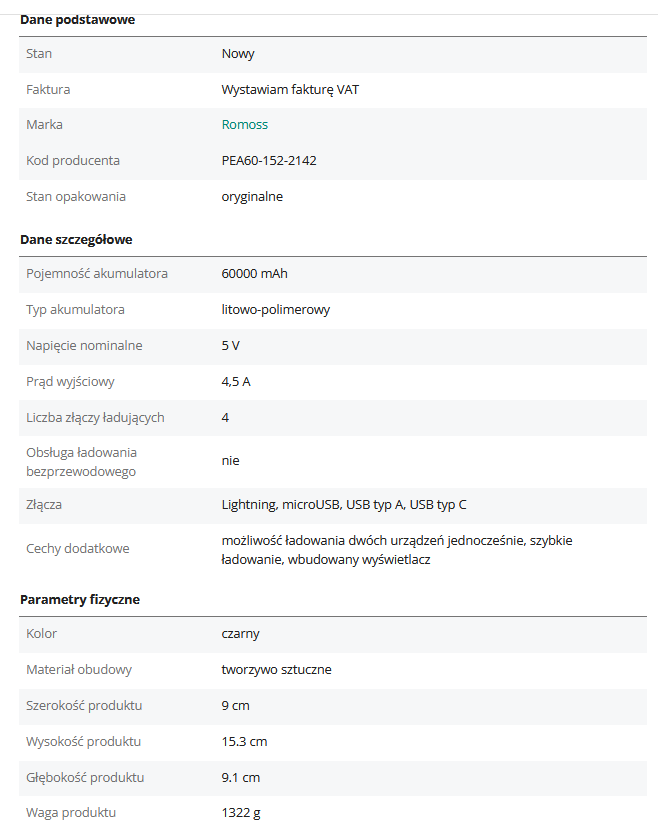Click the connectors list starting with Lightning
658x836 pixels.
point(343,505)
